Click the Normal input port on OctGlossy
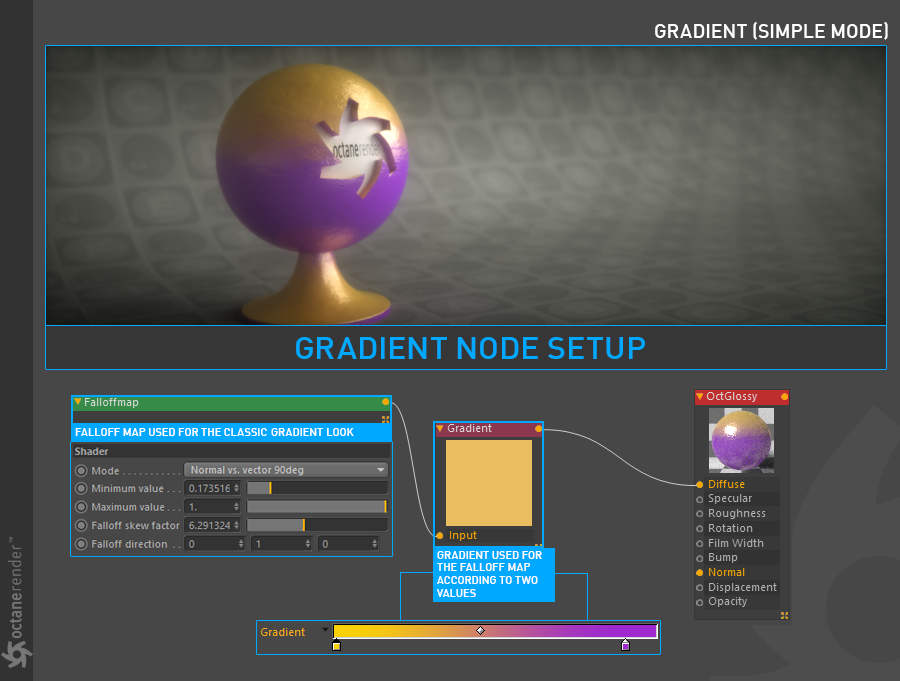The width and height of the screenshot is (900, 681). click(x=700, y=572)
